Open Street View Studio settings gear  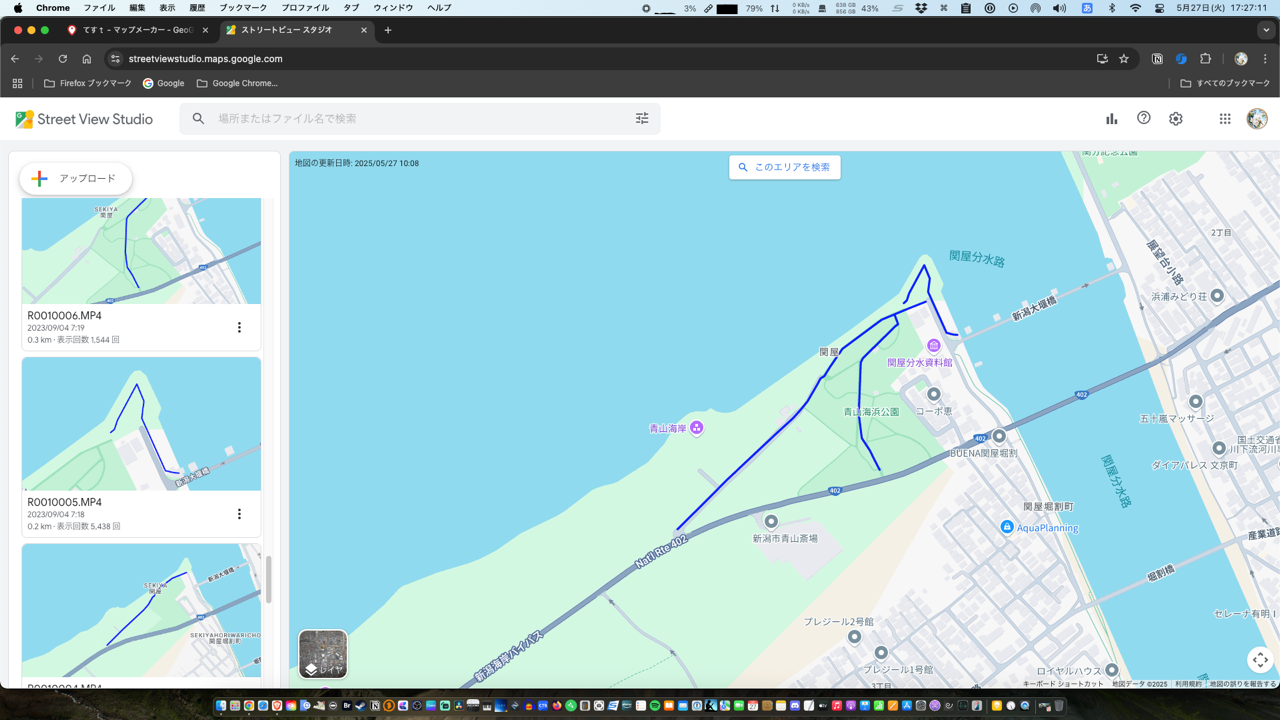(x=1176, y=119)
